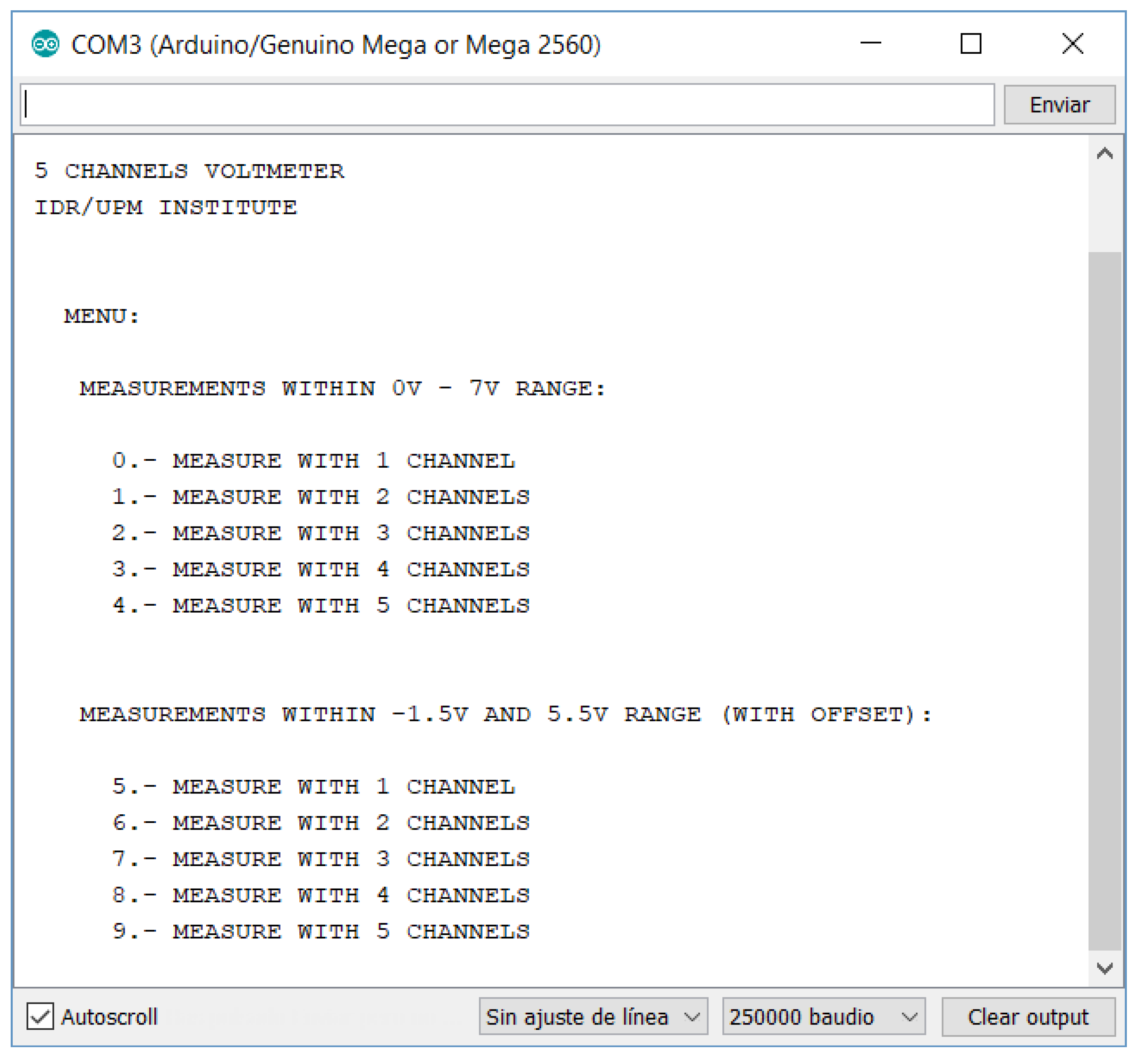Screen dimensions: 1140x1064
Task: Toggle the Autoscroll checkbox
Action: click(40, 1016)
